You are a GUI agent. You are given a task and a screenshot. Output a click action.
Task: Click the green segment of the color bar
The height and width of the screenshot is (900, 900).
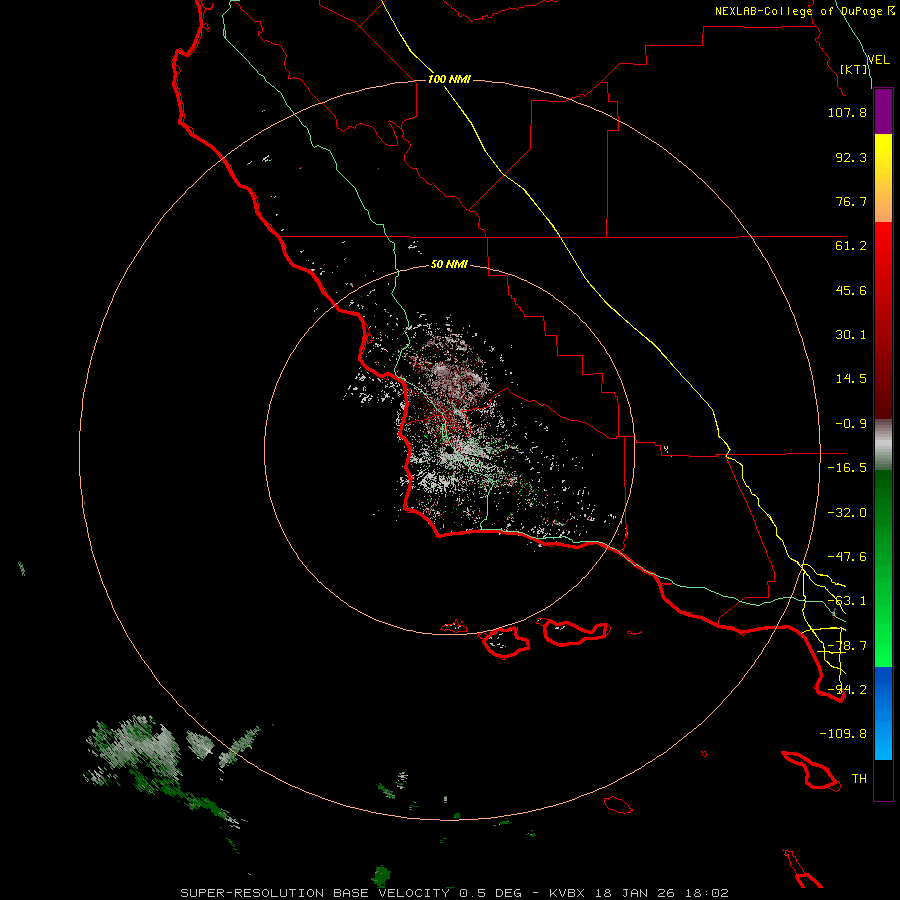[883, 568]
